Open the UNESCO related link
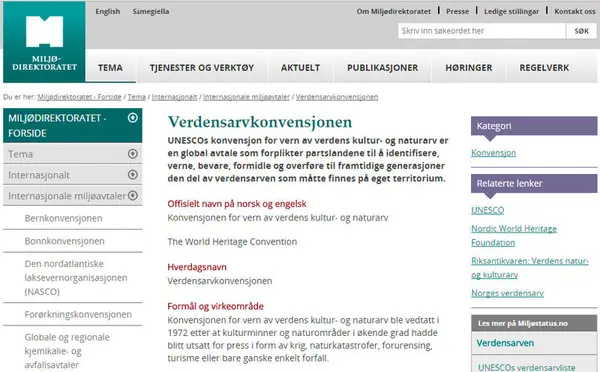This screenshot has width=600, height=372. point(488,210)
